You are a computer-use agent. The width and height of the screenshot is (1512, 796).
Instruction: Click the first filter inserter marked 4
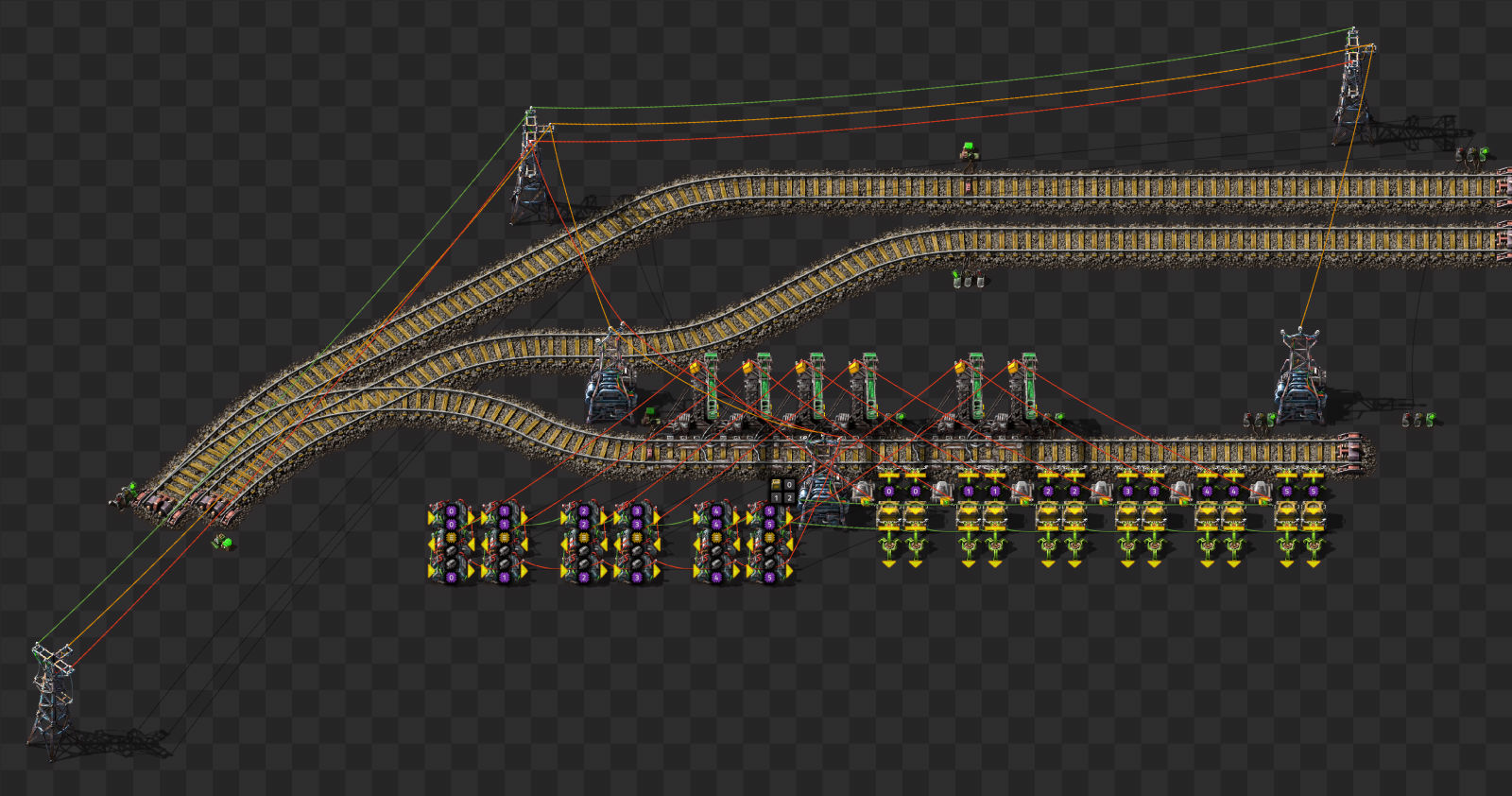pos(1206,490)
